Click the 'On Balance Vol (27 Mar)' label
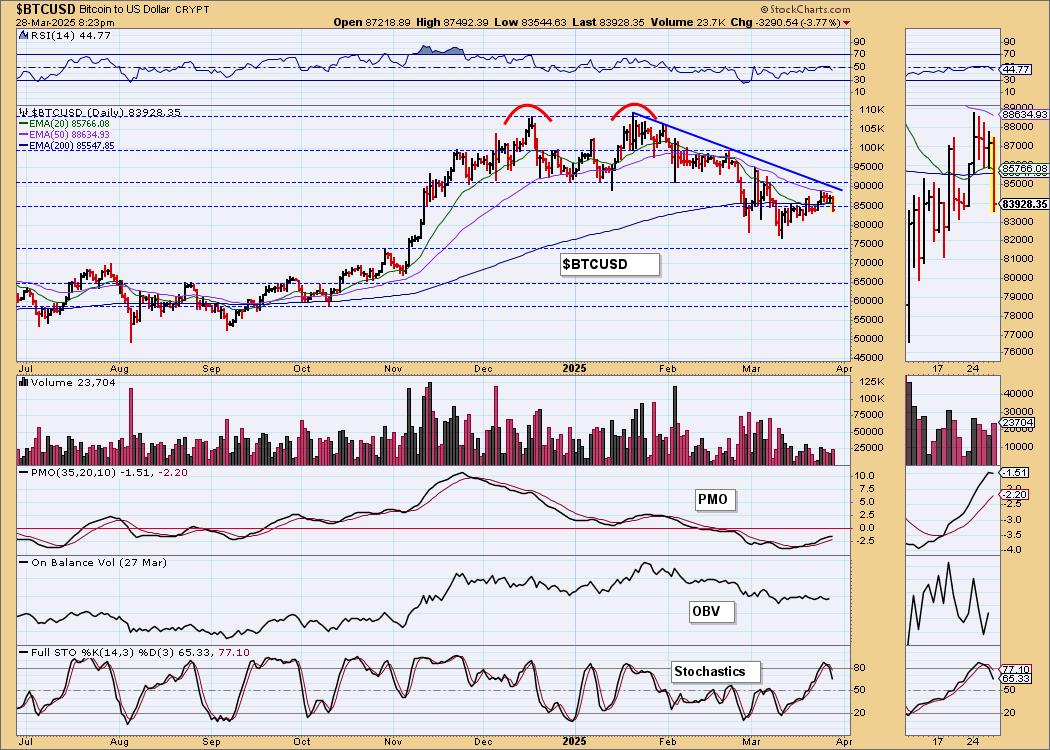Viewport: 1050px width, 750px height. (x=99, y=562)
